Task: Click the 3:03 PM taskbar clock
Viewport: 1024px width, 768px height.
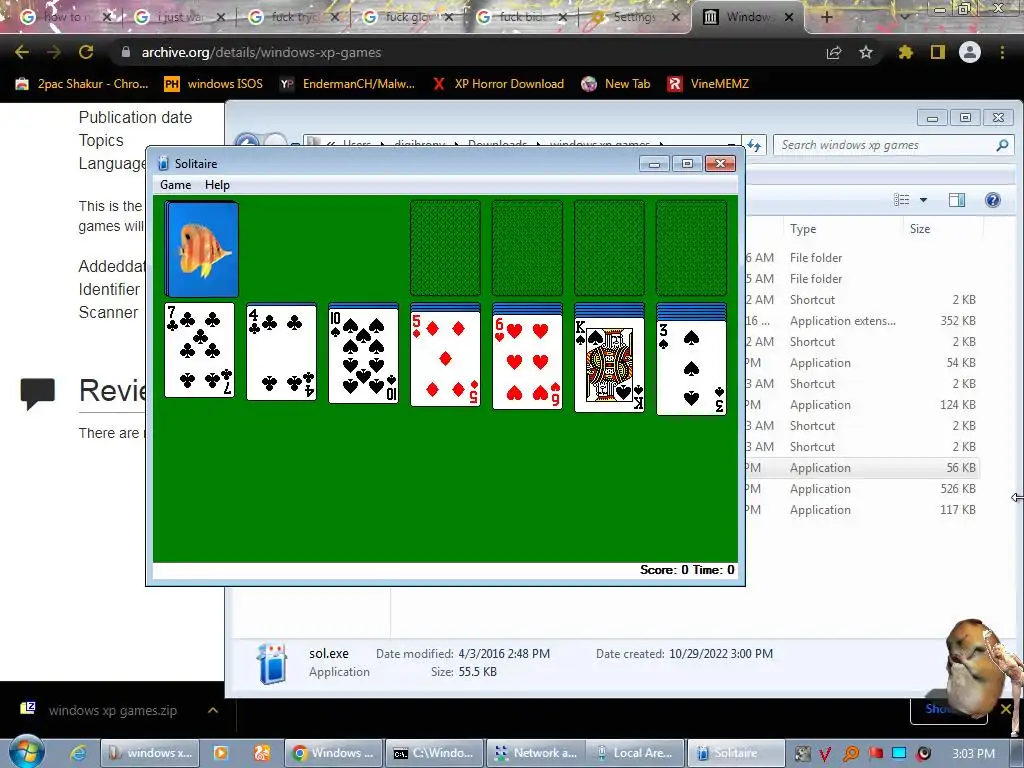Action: [973, 754]
